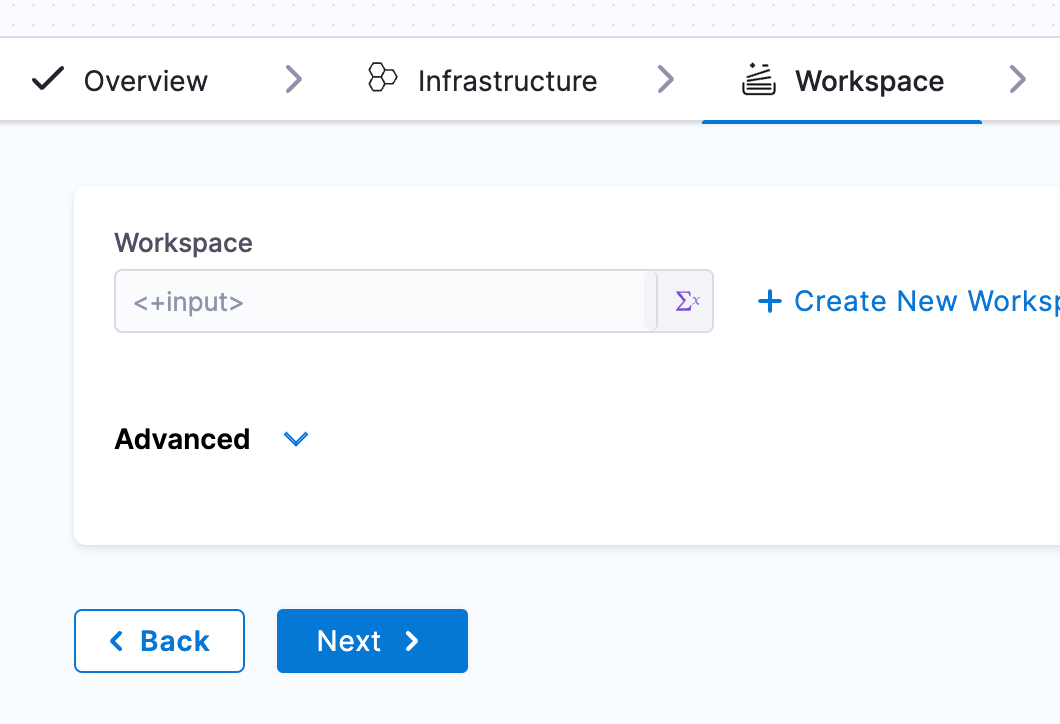The image size is (1060, 724).
Task: Go to the Infrastructure tab
Action: tap(507, 81)
